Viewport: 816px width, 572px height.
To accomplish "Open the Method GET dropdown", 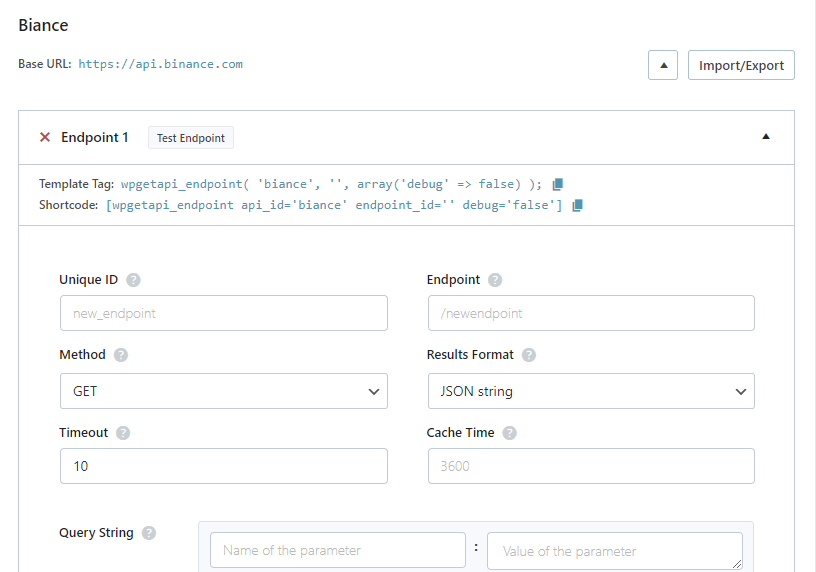I will [223, 391].
